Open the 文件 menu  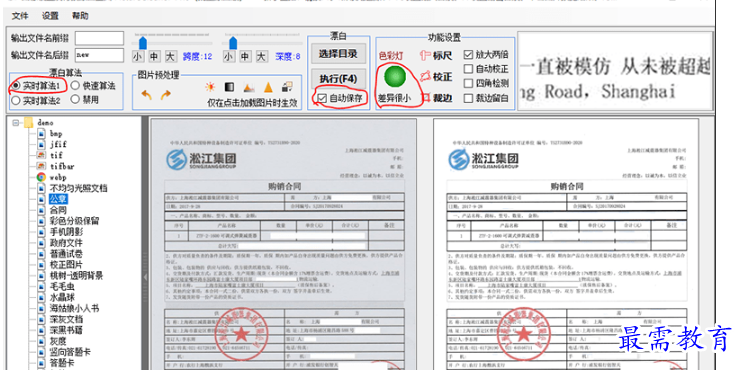pos(20,16)
